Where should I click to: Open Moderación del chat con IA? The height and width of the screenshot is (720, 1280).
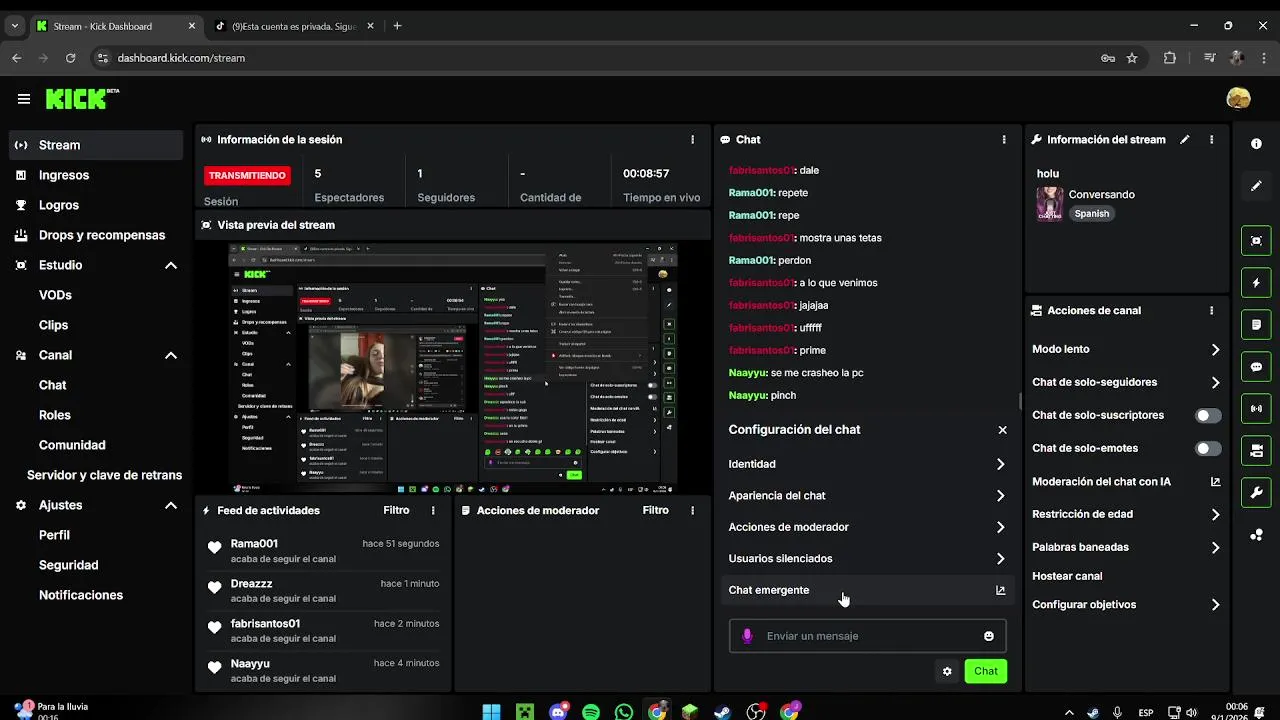[x=1126, y=481]
